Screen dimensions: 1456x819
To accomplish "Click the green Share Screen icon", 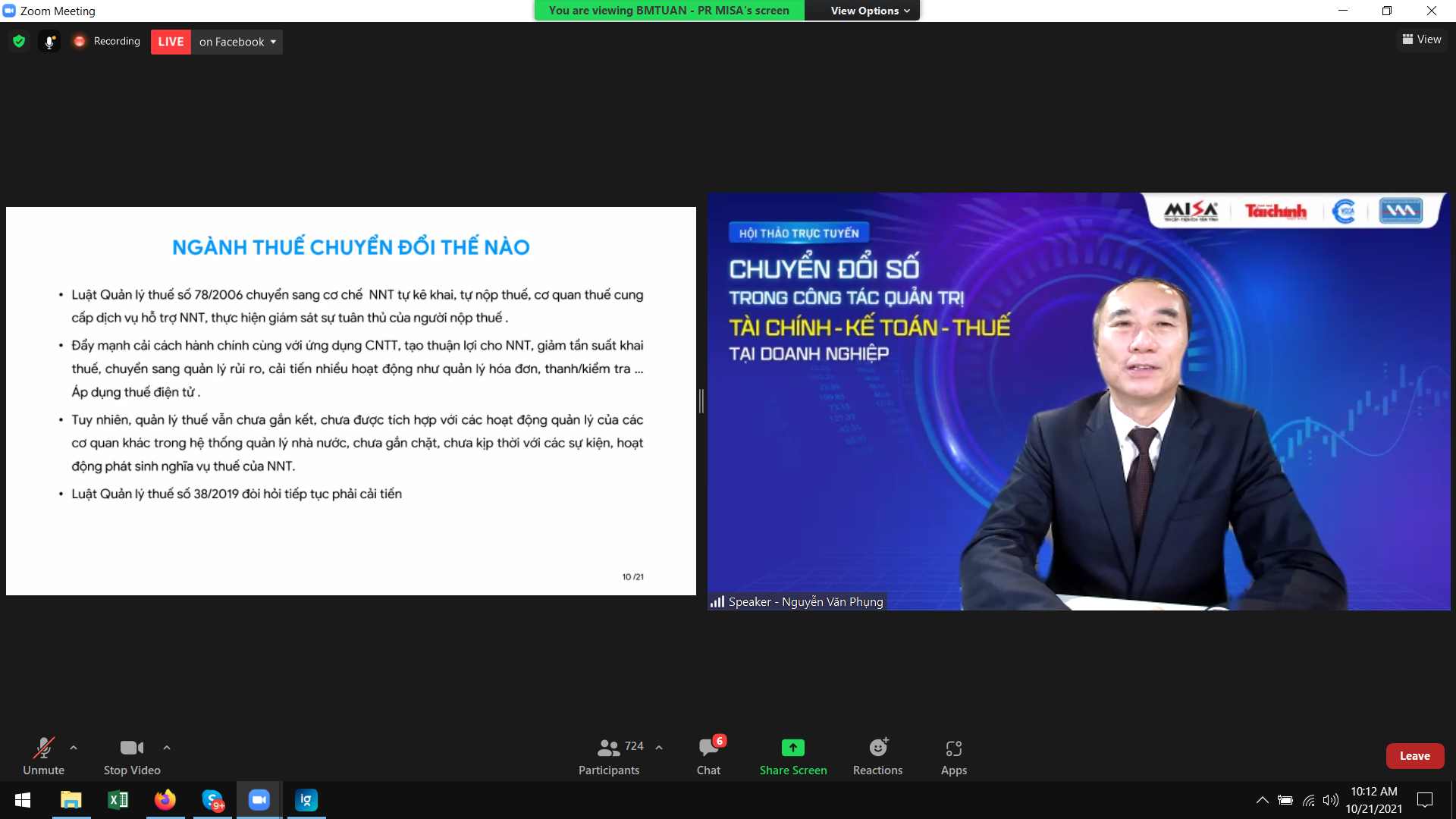I will tap(792, 748).
